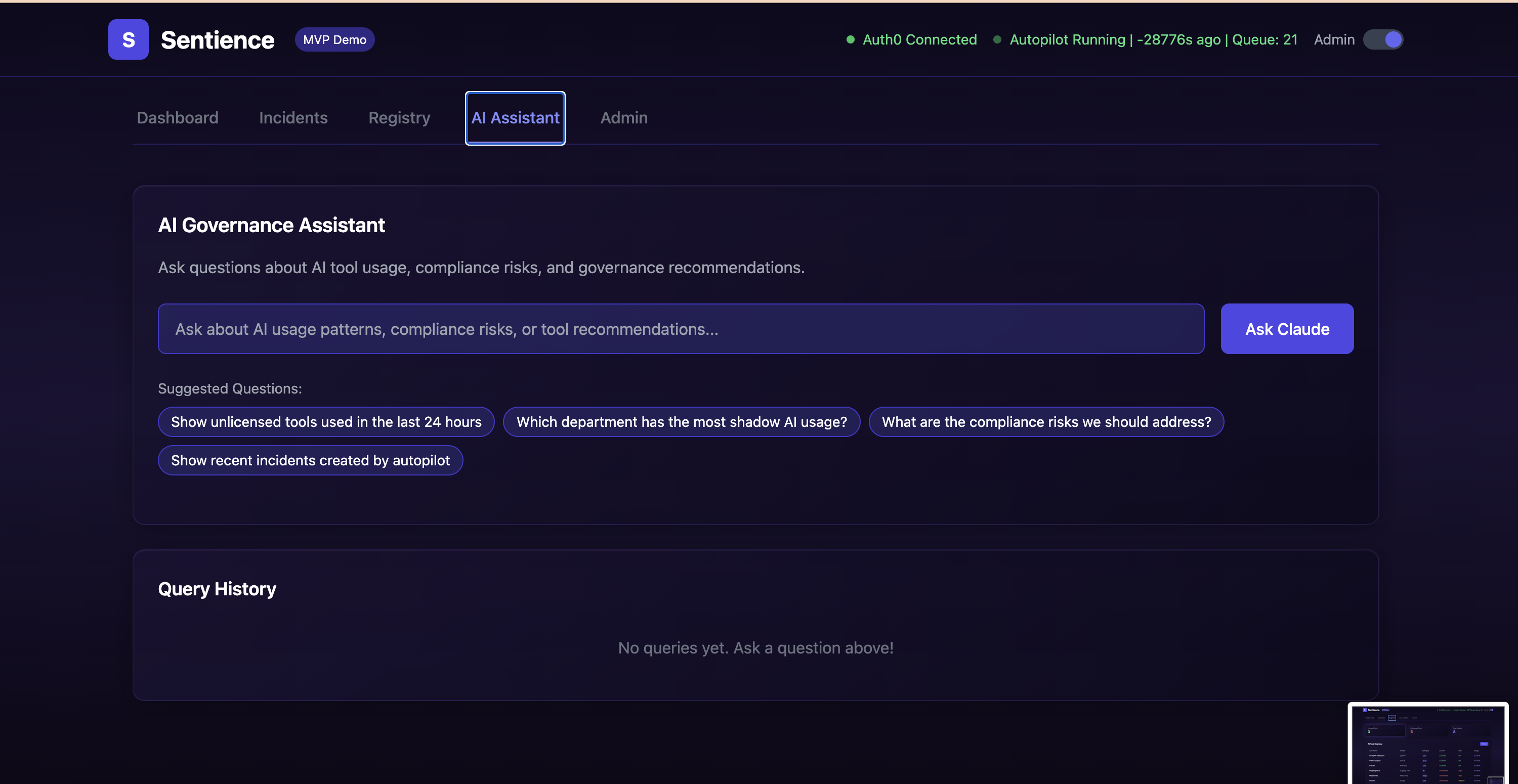Click the Sentience brand name text

(x=217, y=40)
